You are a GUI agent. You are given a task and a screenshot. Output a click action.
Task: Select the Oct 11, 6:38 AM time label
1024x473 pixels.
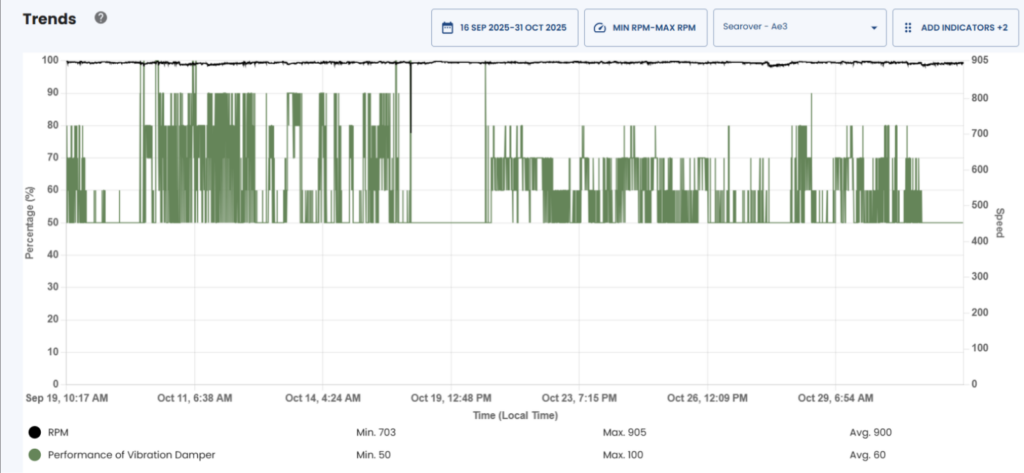point(195,397)
